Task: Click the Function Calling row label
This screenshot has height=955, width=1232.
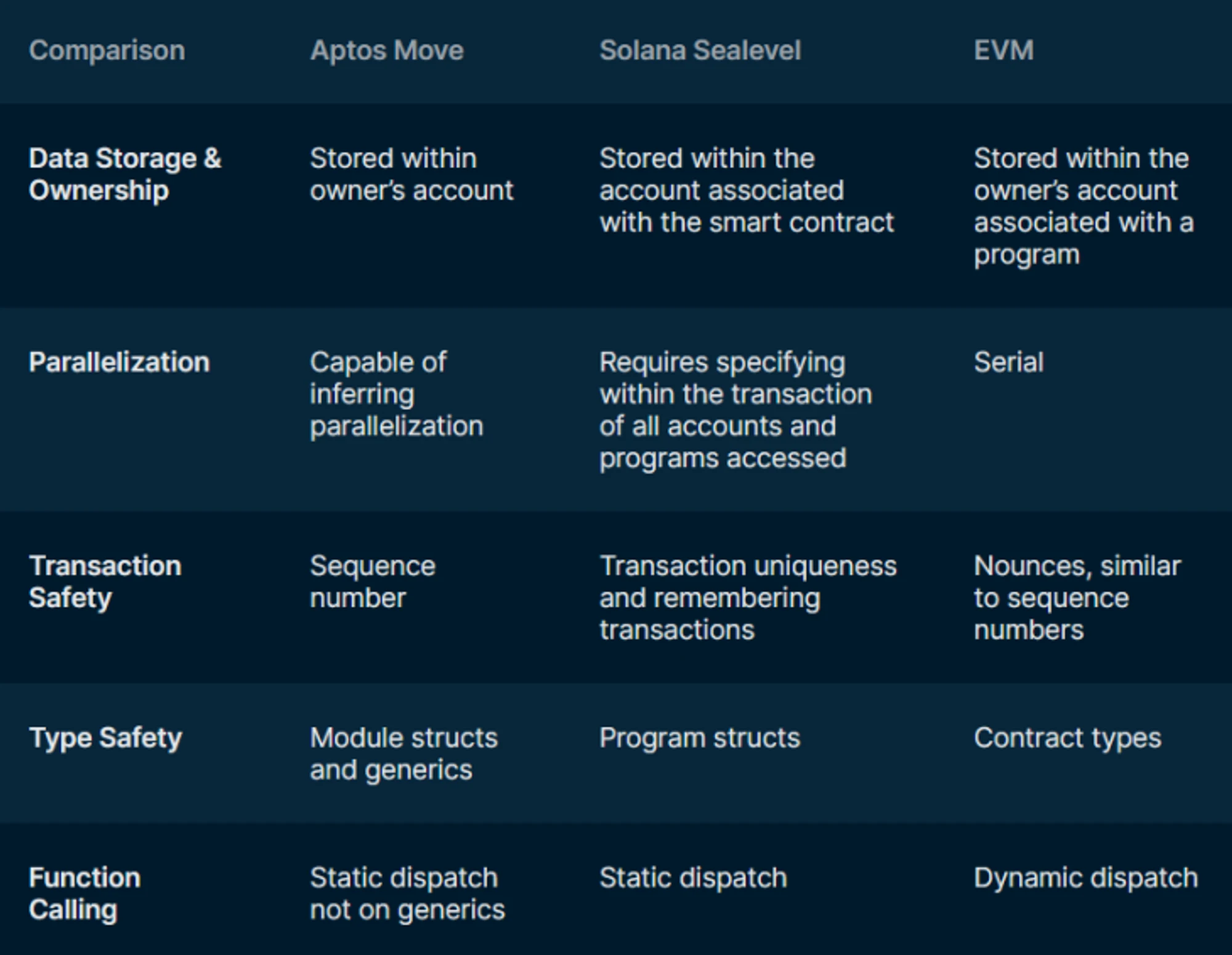Action: 84,893
